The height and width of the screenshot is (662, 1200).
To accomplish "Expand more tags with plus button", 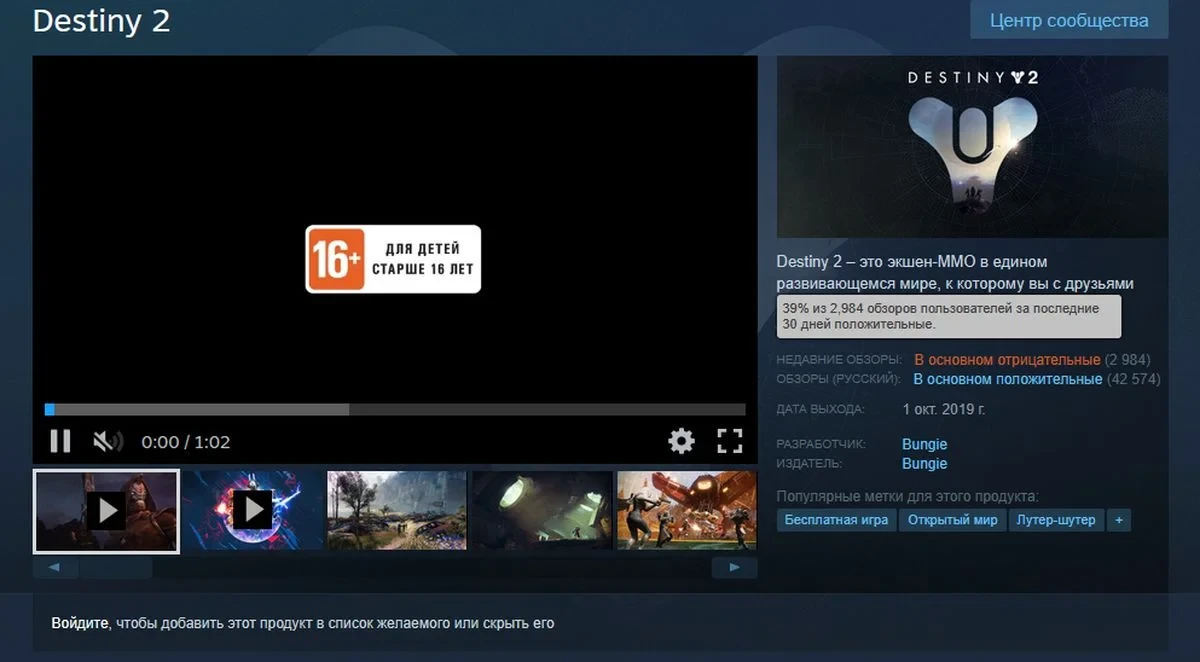I will pos(1119,520).
